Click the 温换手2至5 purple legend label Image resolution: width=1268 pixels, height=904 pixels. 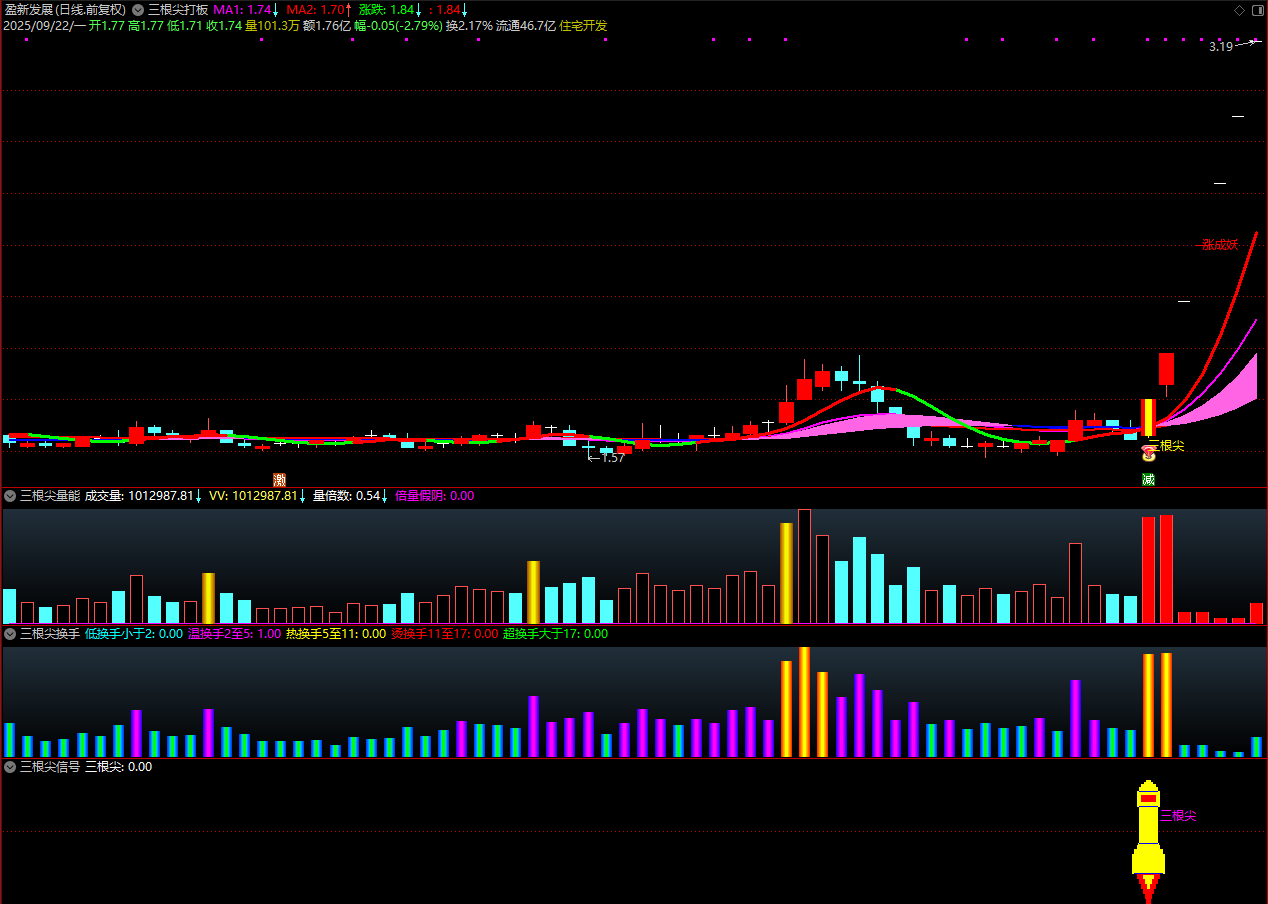tap(220, 634)
